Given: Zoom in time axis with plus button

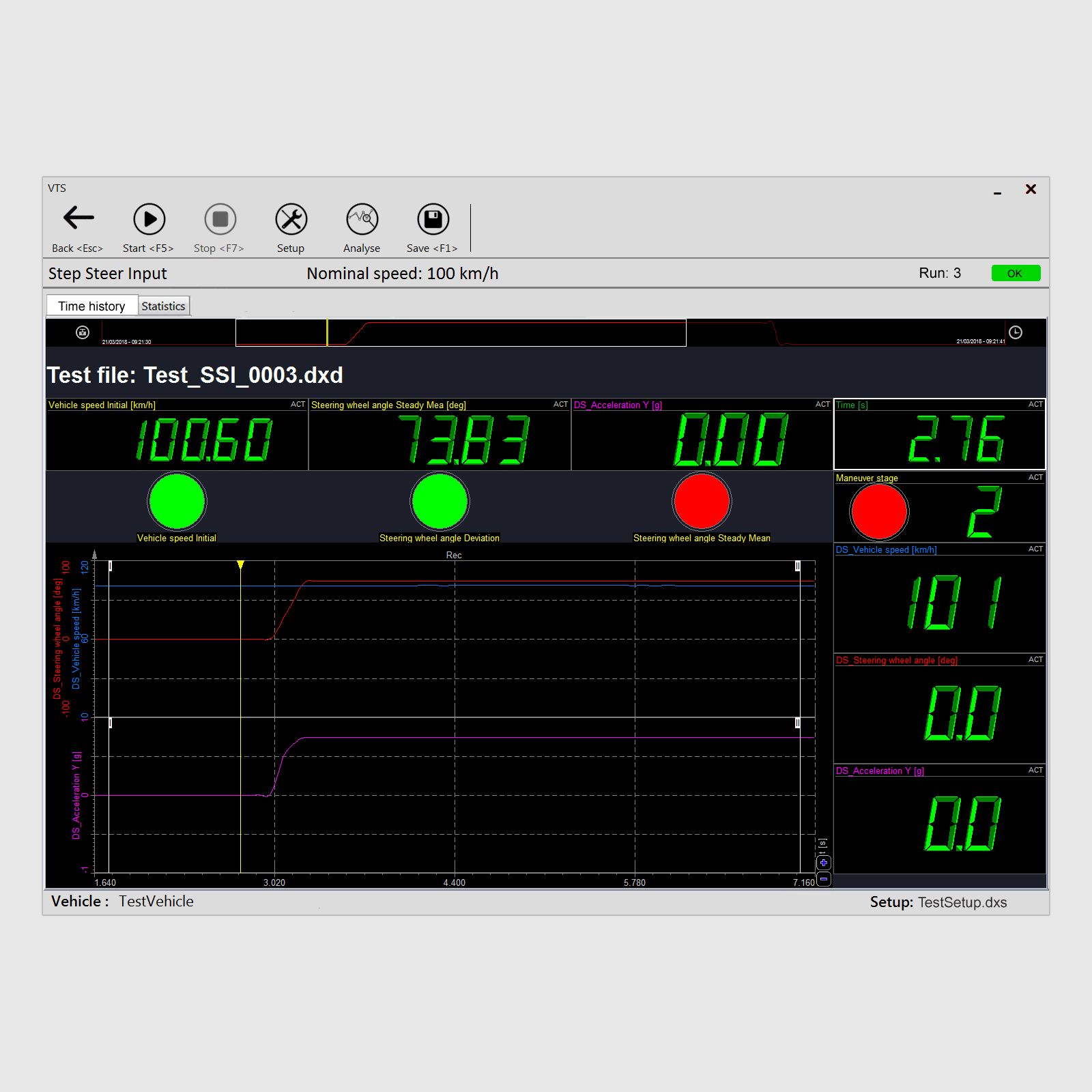Looking at the screenshot, I should tap(824, 863).
